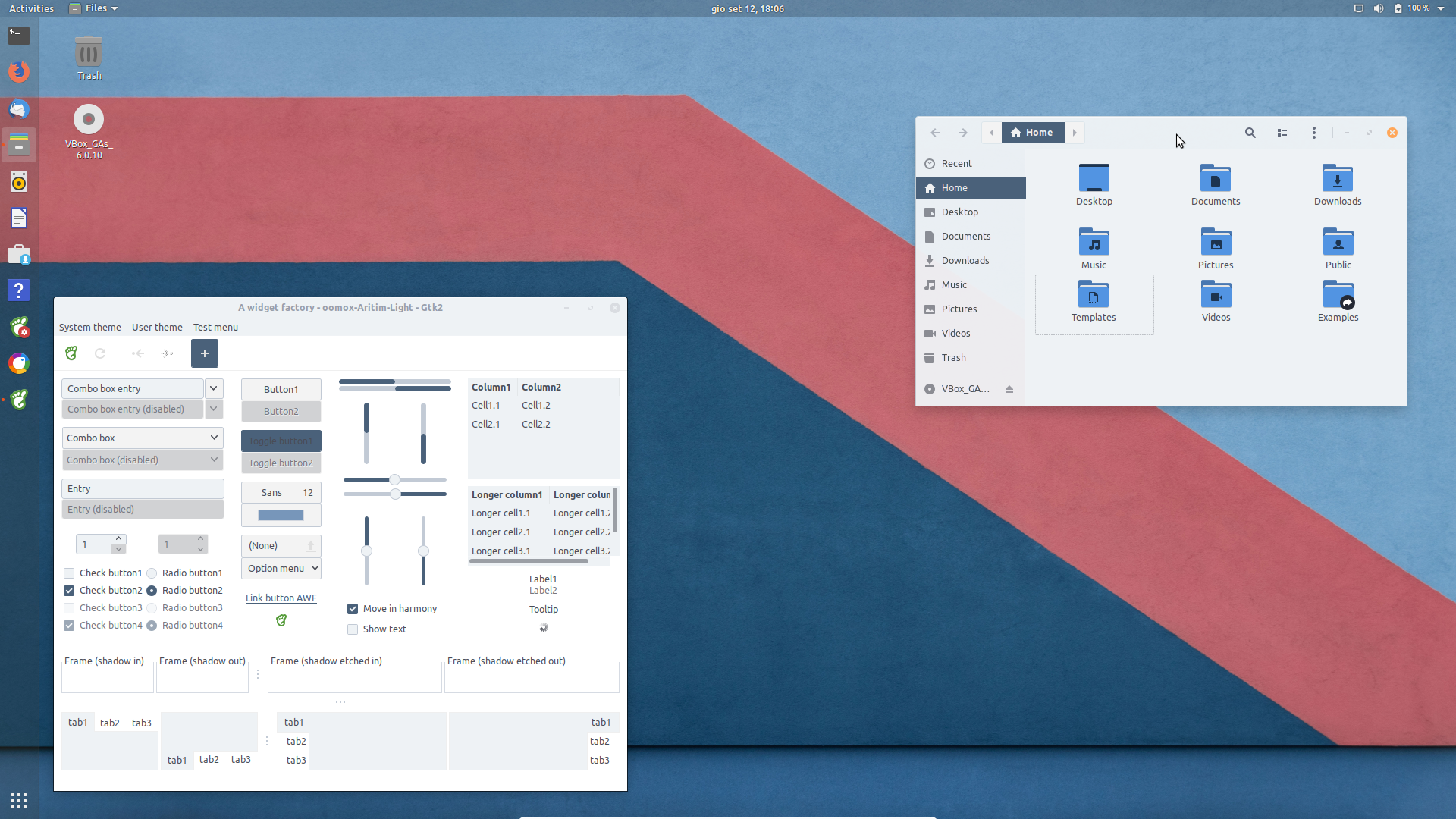Launch Firefox from the dock
Screen dimensions: 1456x819
click(19, 71)
